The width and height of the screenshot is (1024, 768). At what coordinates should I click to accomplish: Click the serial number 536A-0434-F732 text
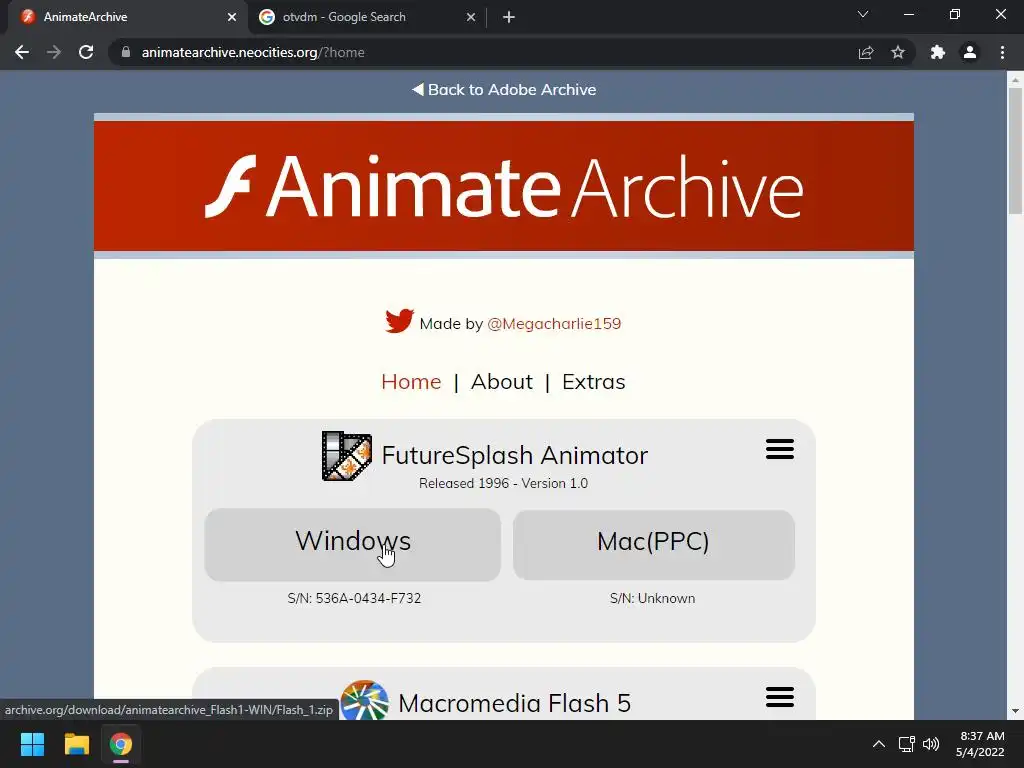click(x=368, y=598)
